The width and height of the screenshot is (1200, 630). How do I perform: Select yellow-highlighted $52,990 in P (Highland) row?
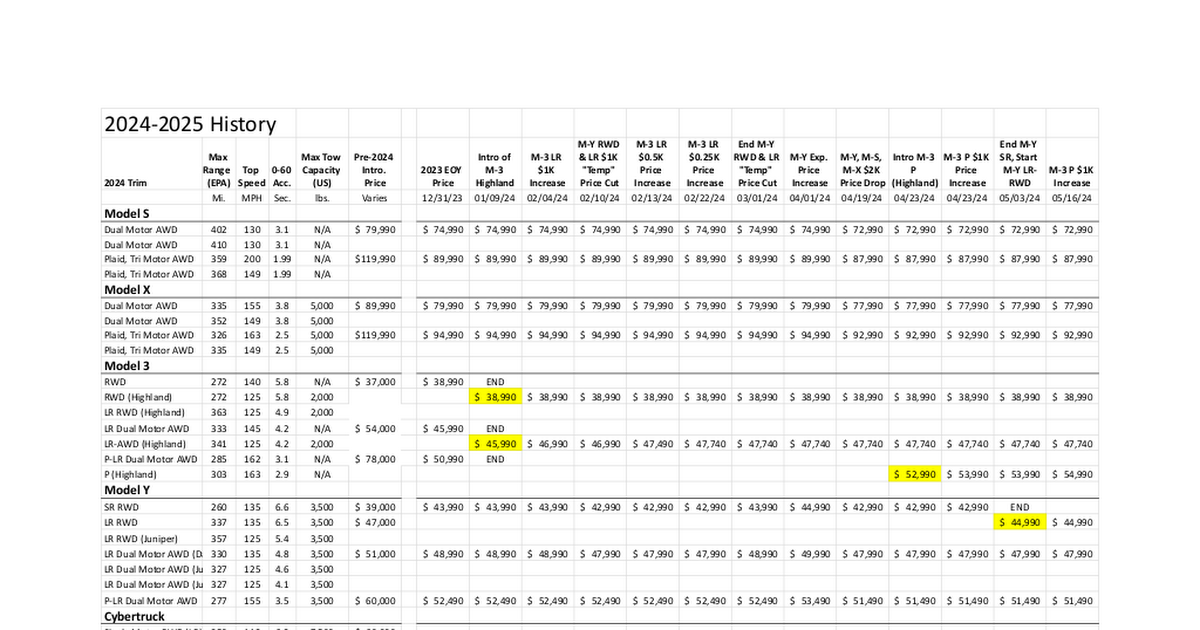point(914,475)
